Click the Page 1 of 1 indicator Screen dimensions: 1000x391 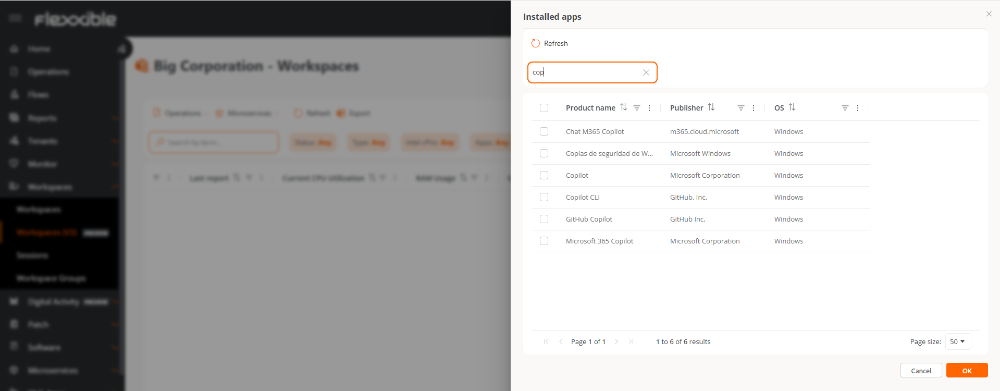point(588,342)
